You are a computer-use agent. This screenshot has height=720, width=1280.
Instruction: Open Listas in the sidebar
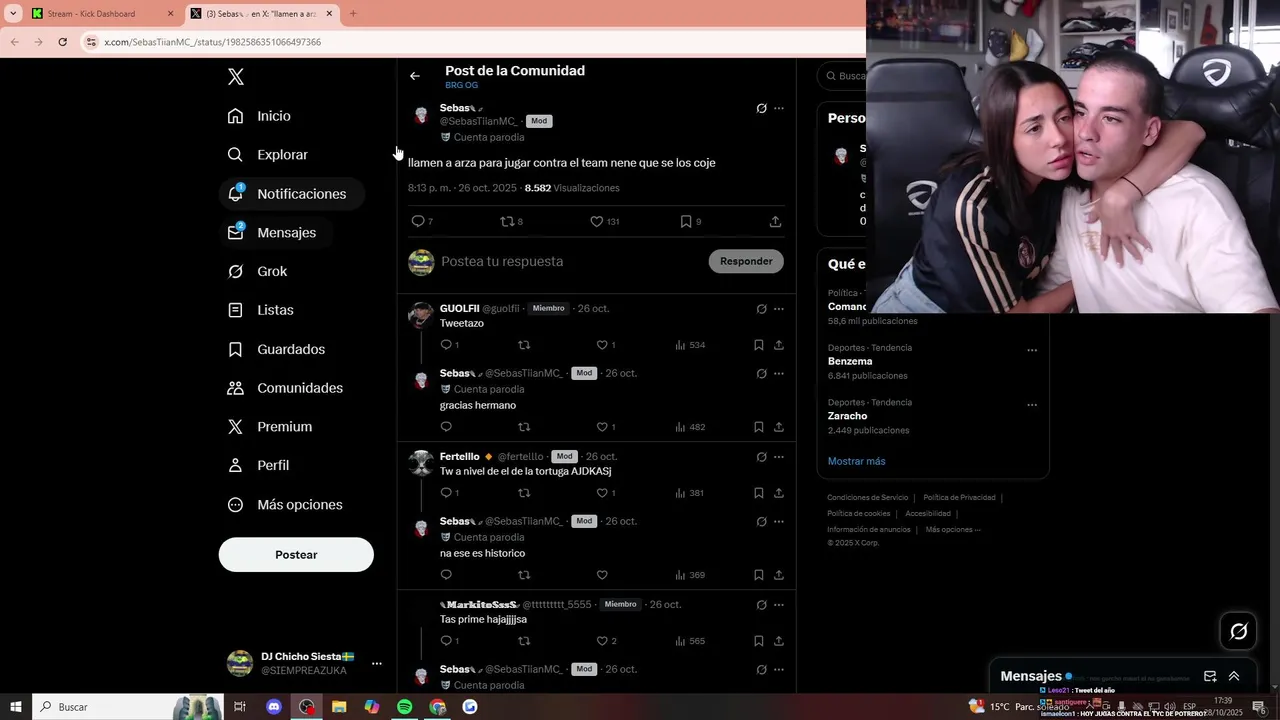pyautogui.click(x=260, y=310)
